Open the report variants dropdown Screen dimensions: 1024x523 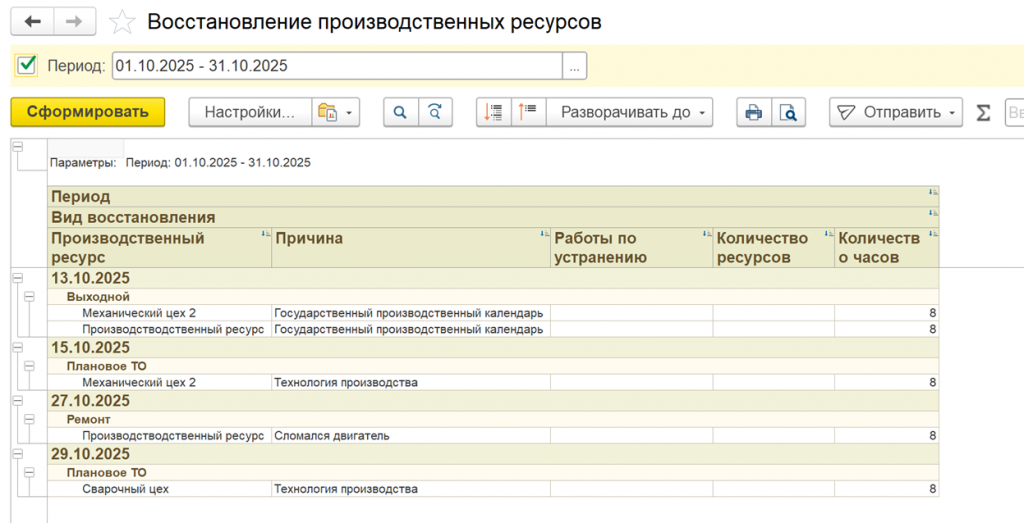pyautogui.click(x=335, y=112)
